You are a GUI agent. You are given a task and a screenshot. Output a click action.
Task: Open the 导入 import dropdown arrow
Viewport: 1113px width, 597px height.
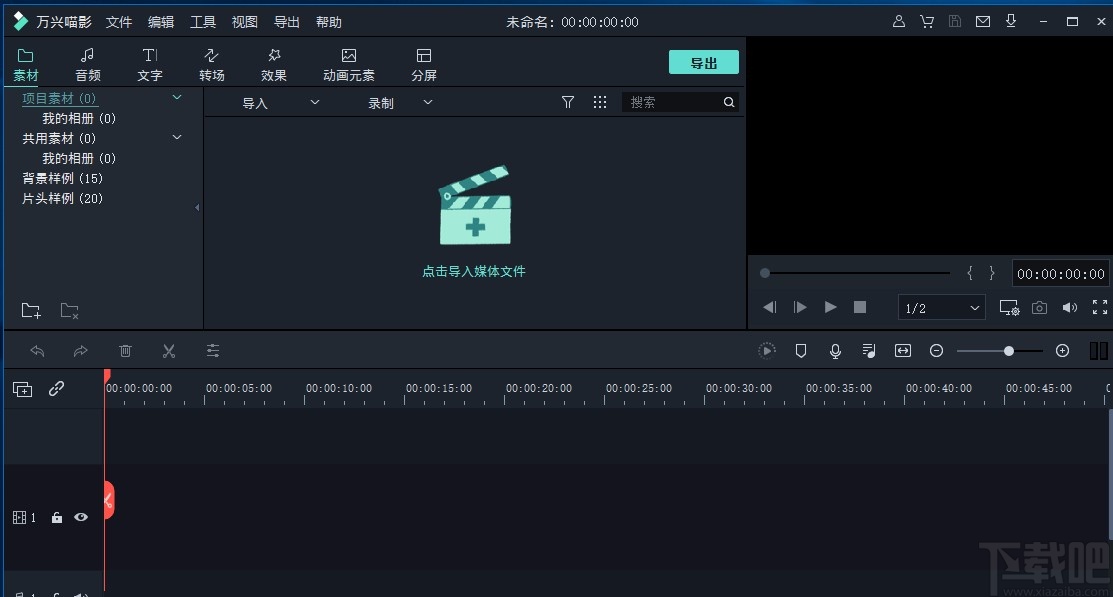click(314, 102)
